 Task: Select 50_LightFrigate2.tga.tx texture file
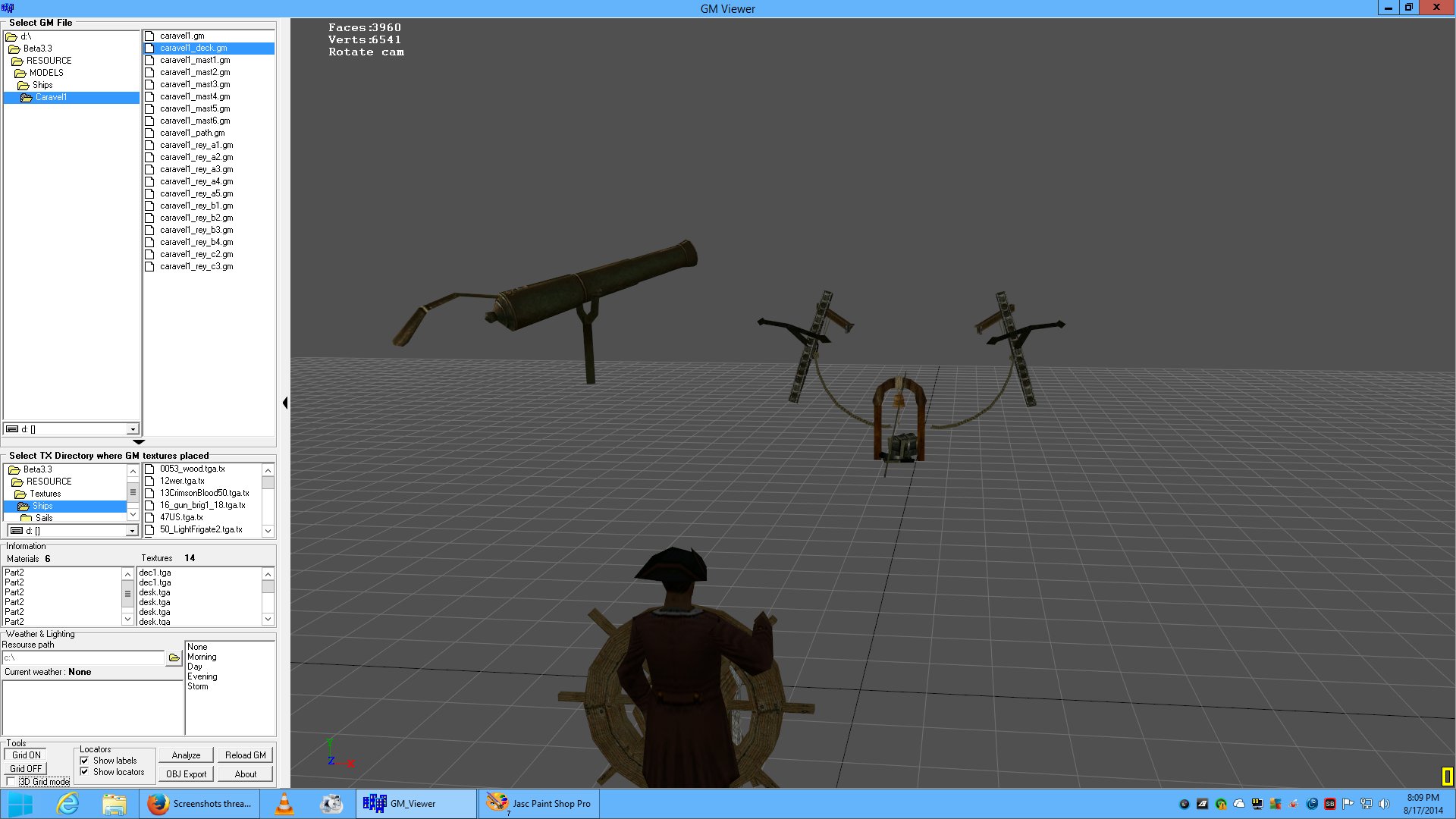pyautogui.click(x=201, y=530)
